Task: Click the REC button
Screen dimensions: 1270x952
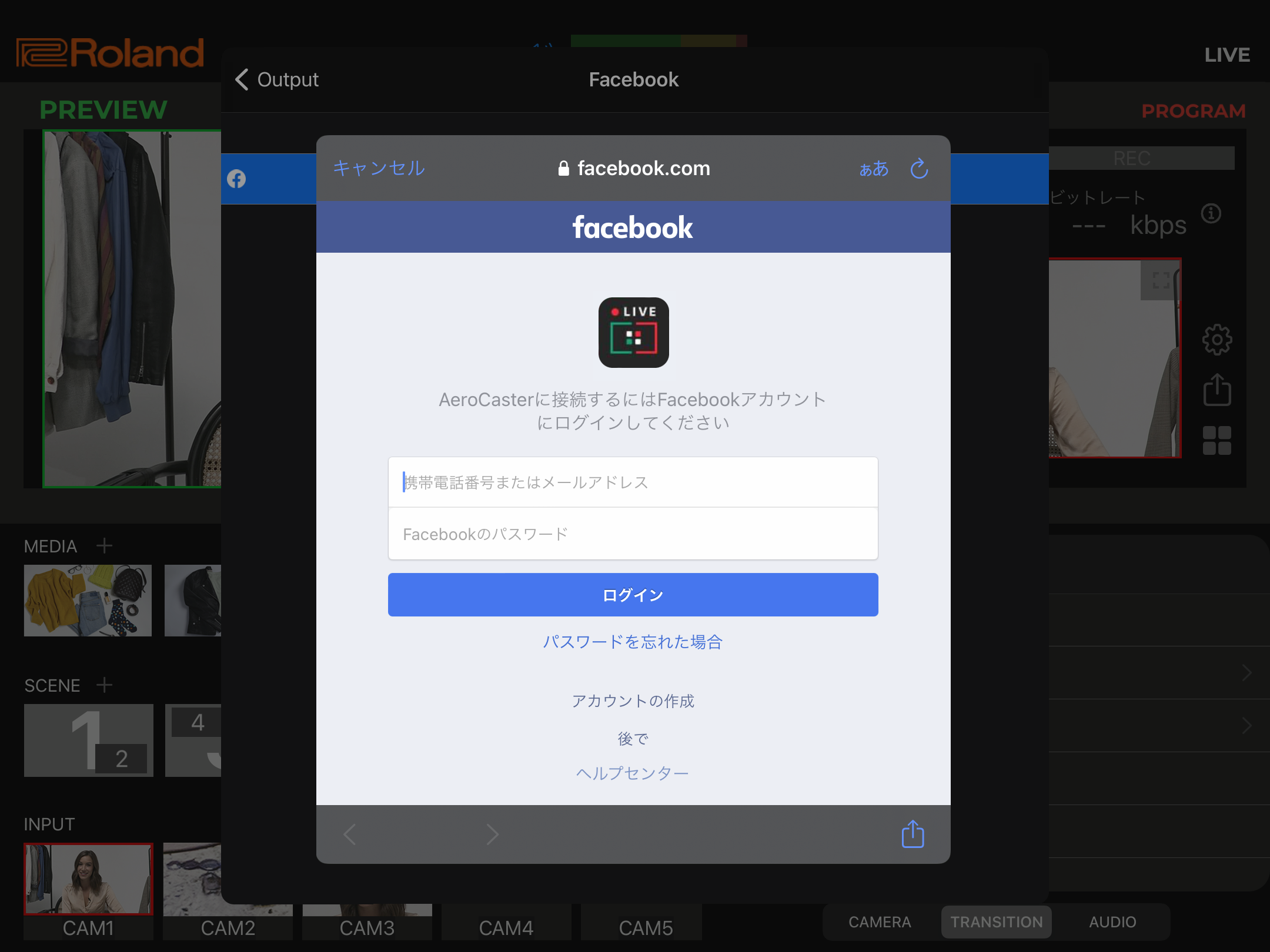Action: (1142, 158)
